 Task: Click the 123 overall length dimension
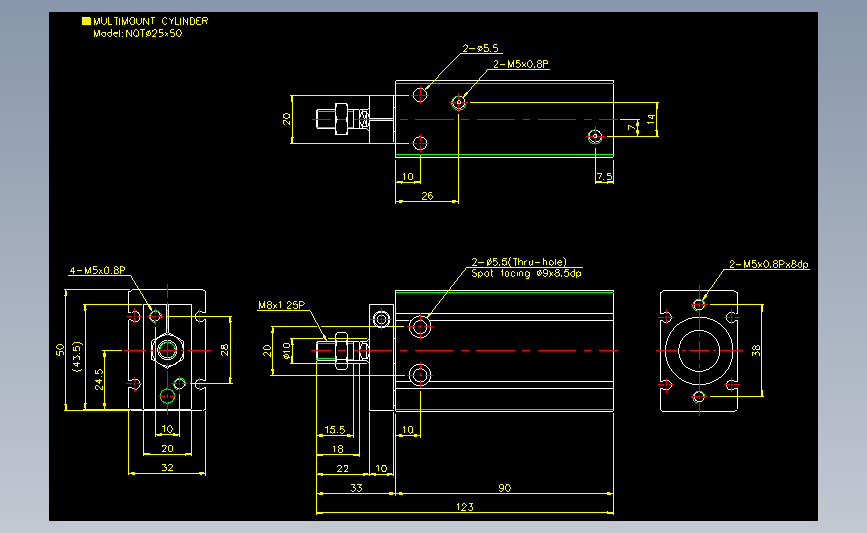pos(464,506)
